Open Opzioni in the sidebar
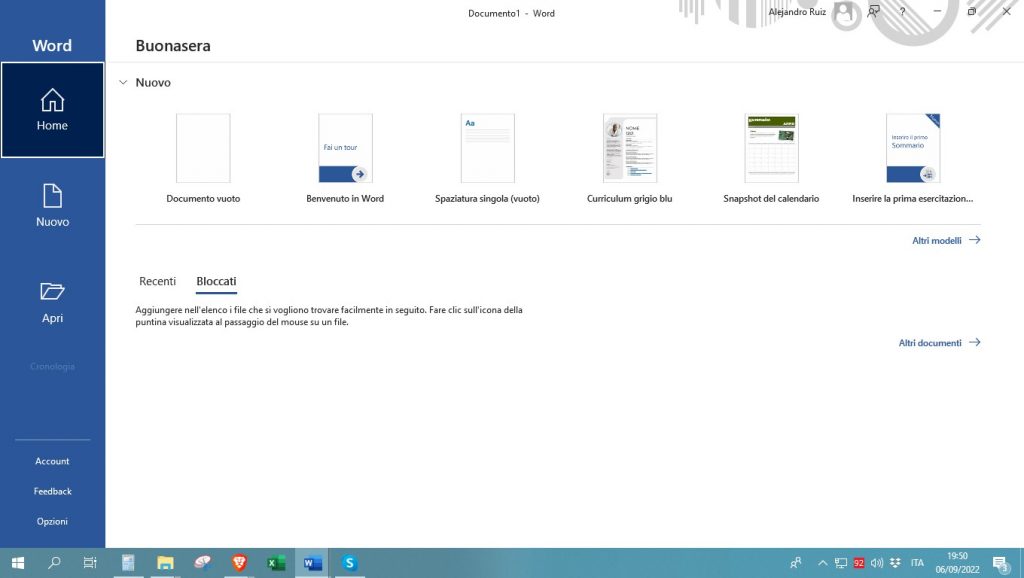1024x578 pixels. 52,521
